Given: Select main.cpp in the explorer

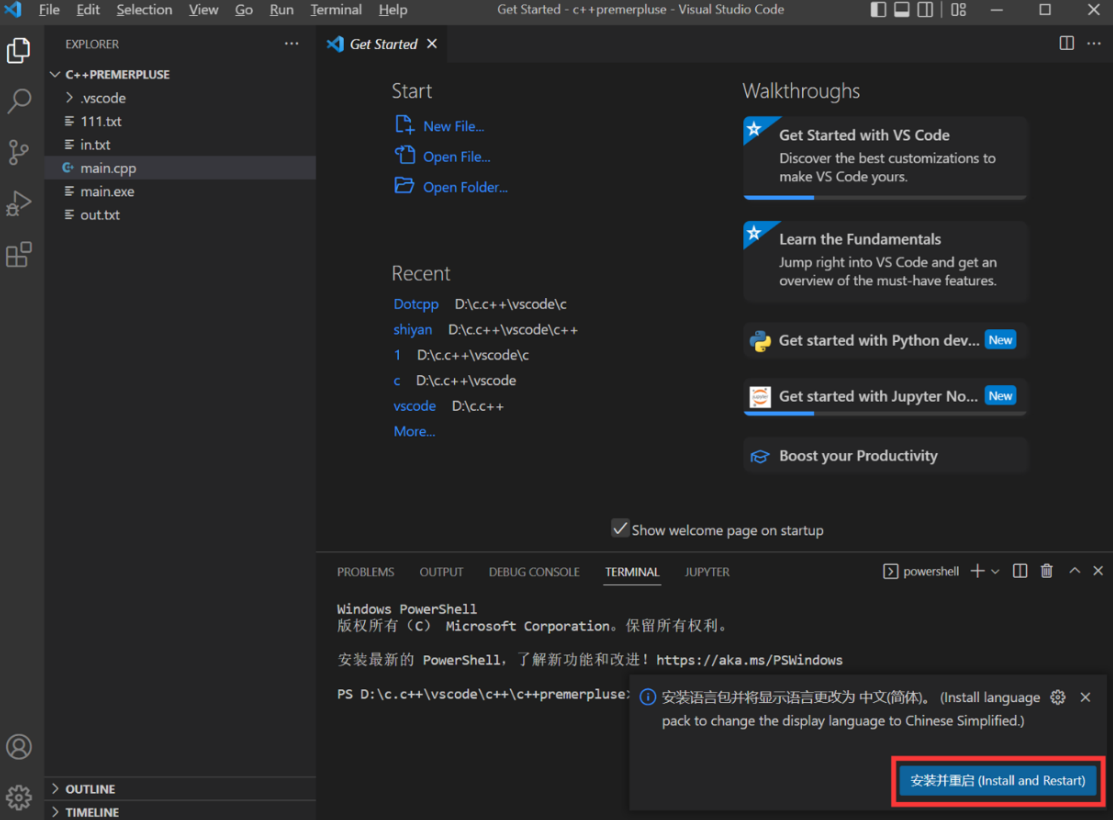Looking at the screenshot, I should 108,168.
